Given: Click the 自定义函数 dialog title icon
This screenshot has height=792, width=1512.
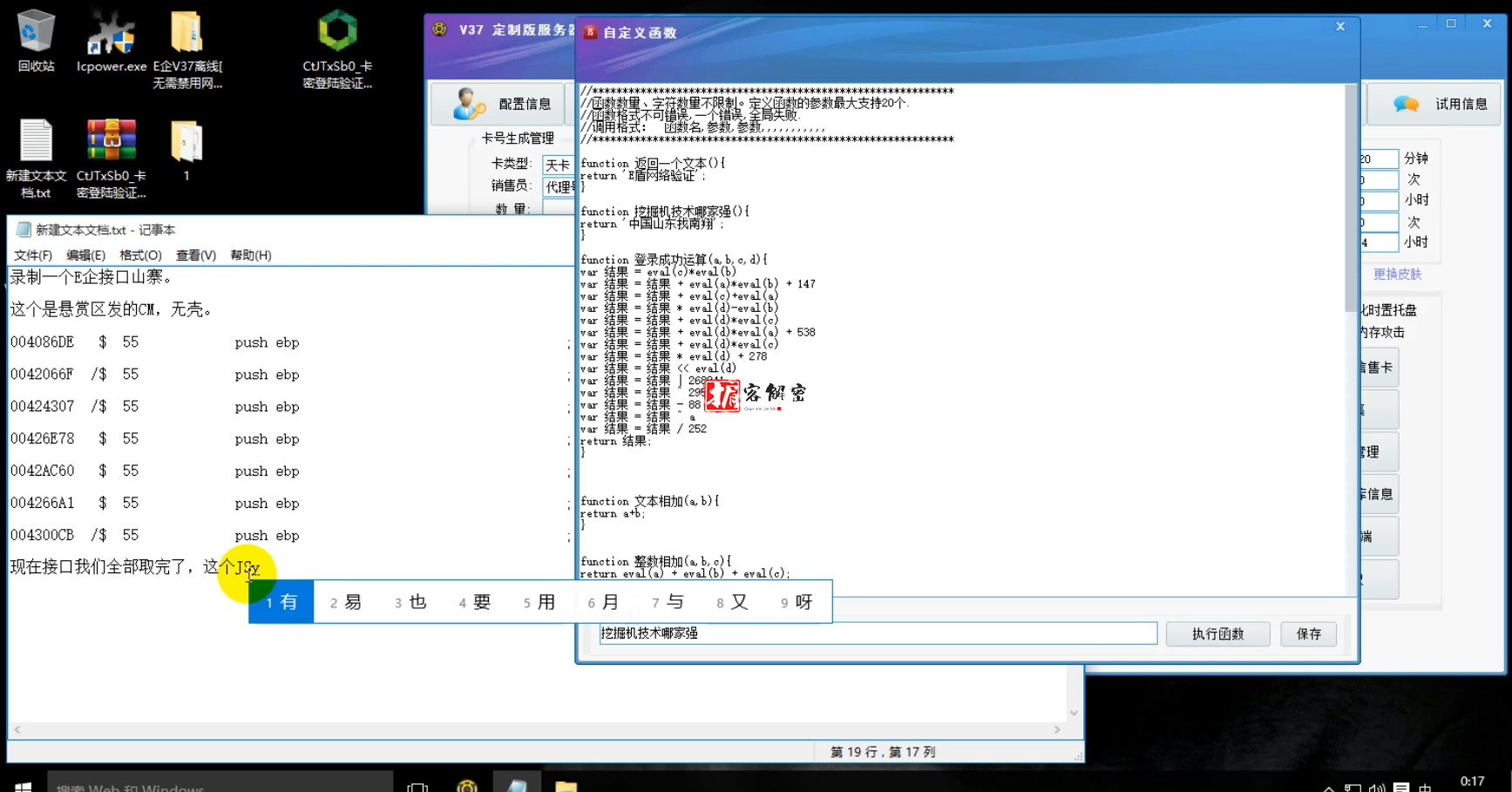Looking at the screenshot, I should point(590,32).
